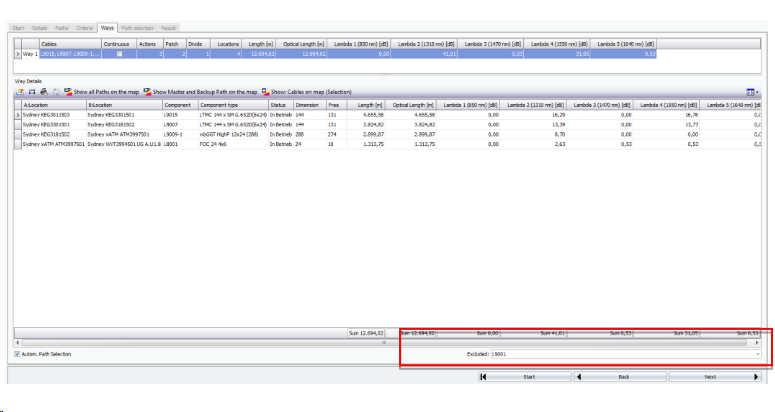775x412 pixels.
Task: Sort by Free column header
Action: (336, 105)
